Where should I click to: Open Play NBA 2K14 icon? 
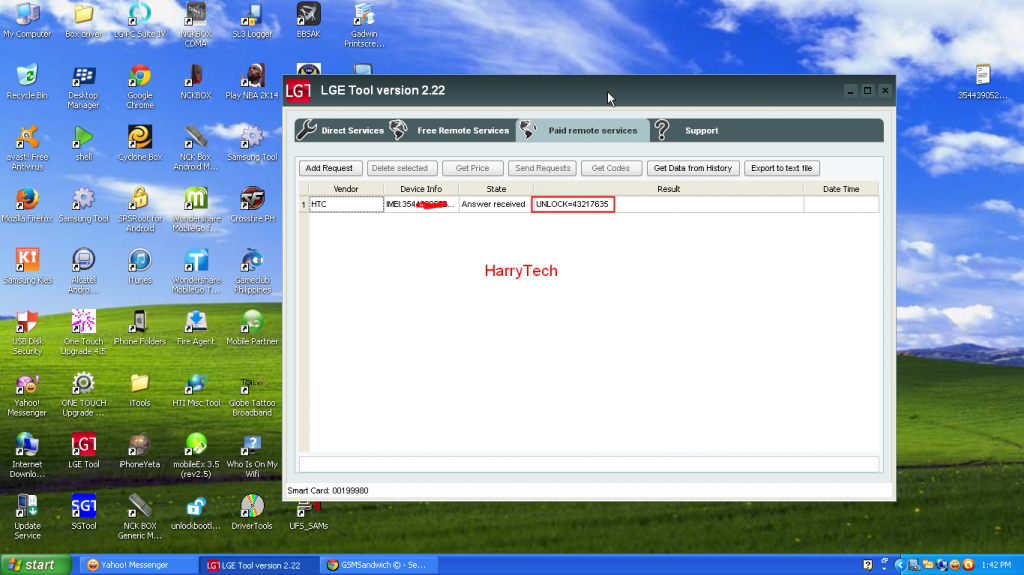coord(252,82)
